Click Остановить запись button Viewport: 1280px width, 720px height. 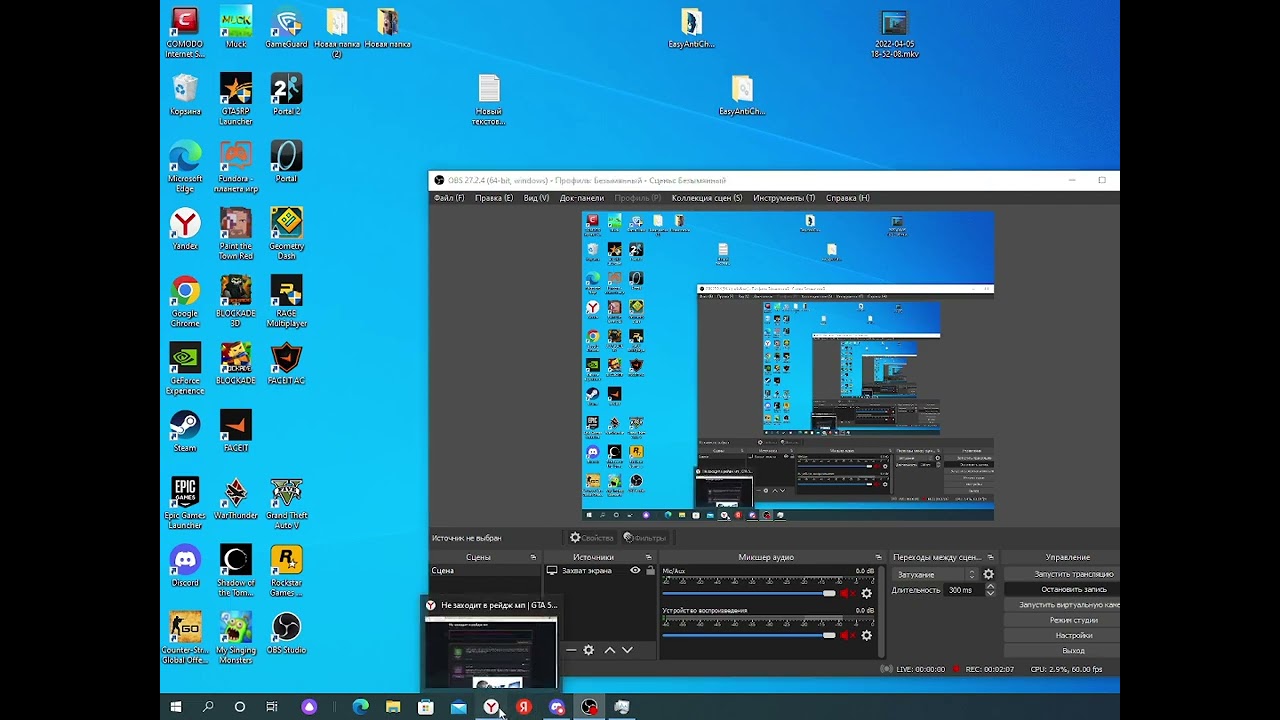[1063, 589]
